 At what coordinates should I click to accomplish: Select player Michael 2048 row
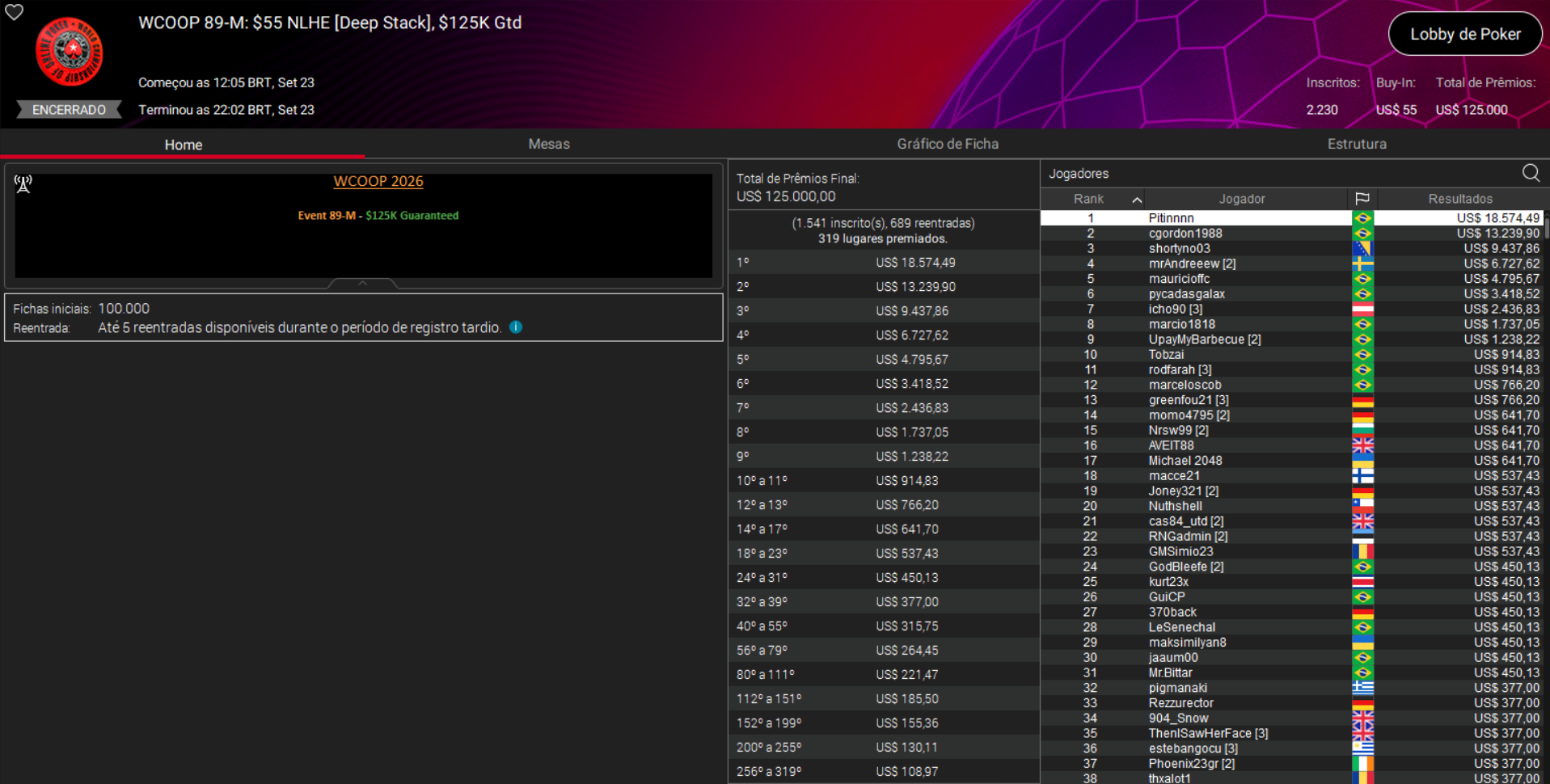[1291, 461]
